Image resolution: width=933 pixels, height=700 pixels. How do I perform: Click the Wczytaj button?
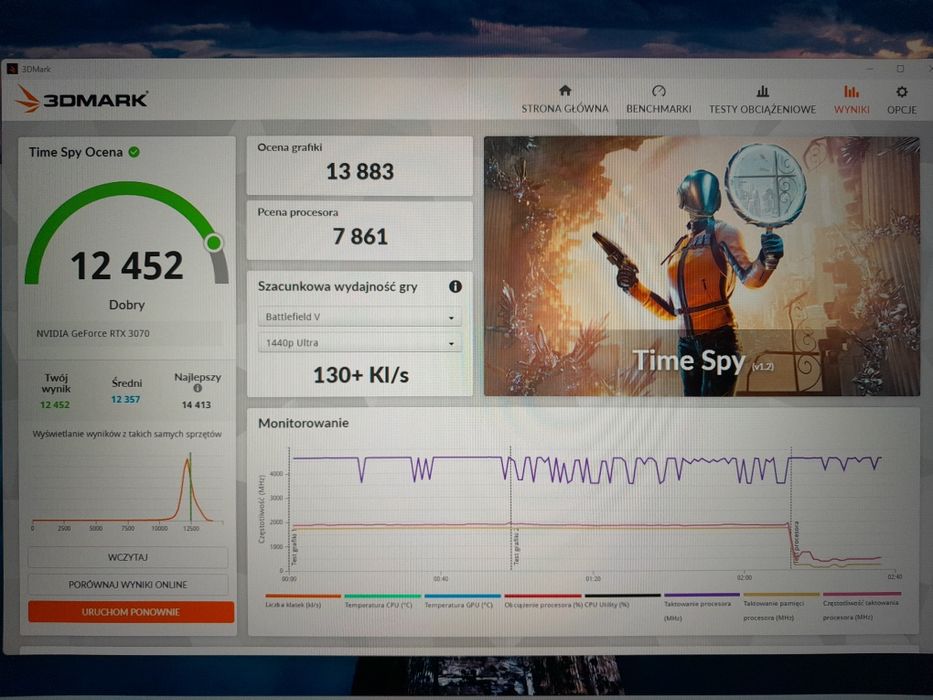tap(128, 557)
